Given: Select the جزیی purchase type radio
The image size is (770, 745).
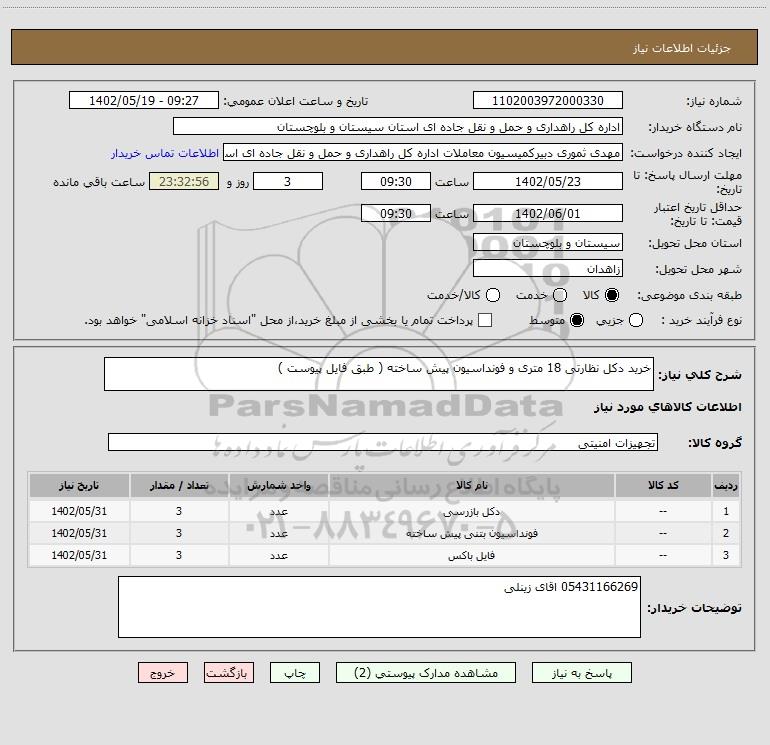Looking at the screenshot, I should pos(635,320).
